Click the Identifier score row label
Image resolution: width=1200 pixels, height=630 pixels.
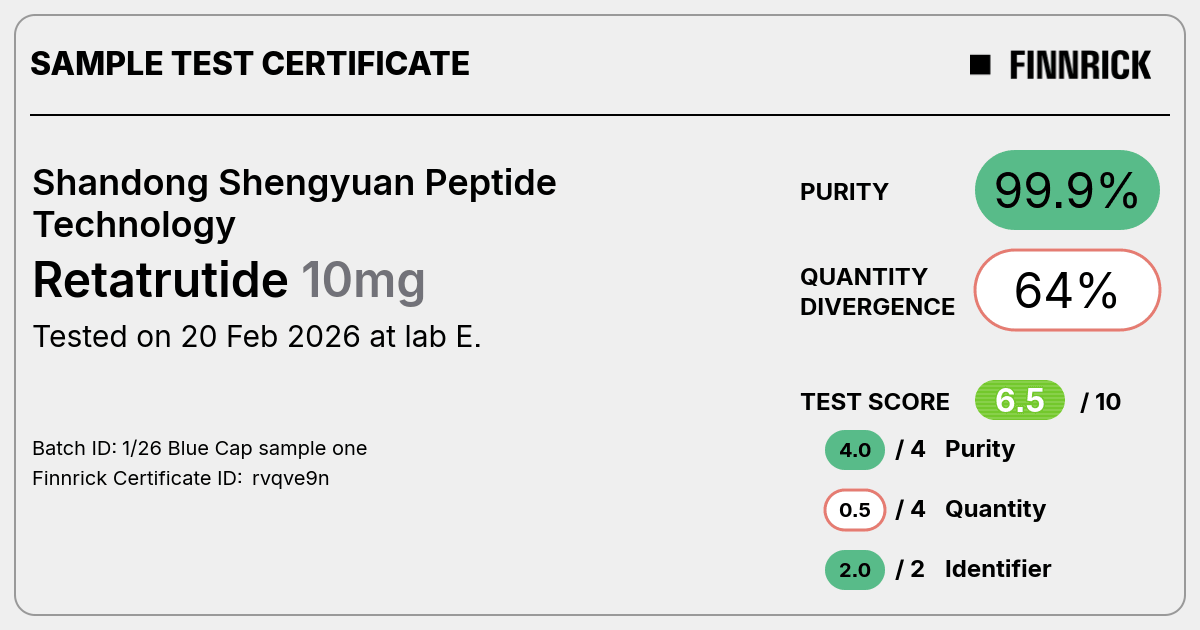tap(998, 569)
